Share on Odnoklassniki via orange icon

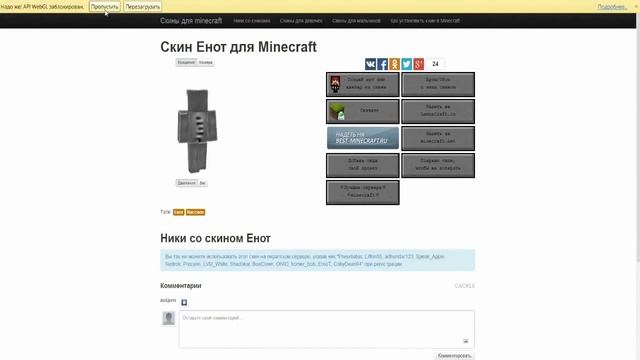[x=394, y=64]
